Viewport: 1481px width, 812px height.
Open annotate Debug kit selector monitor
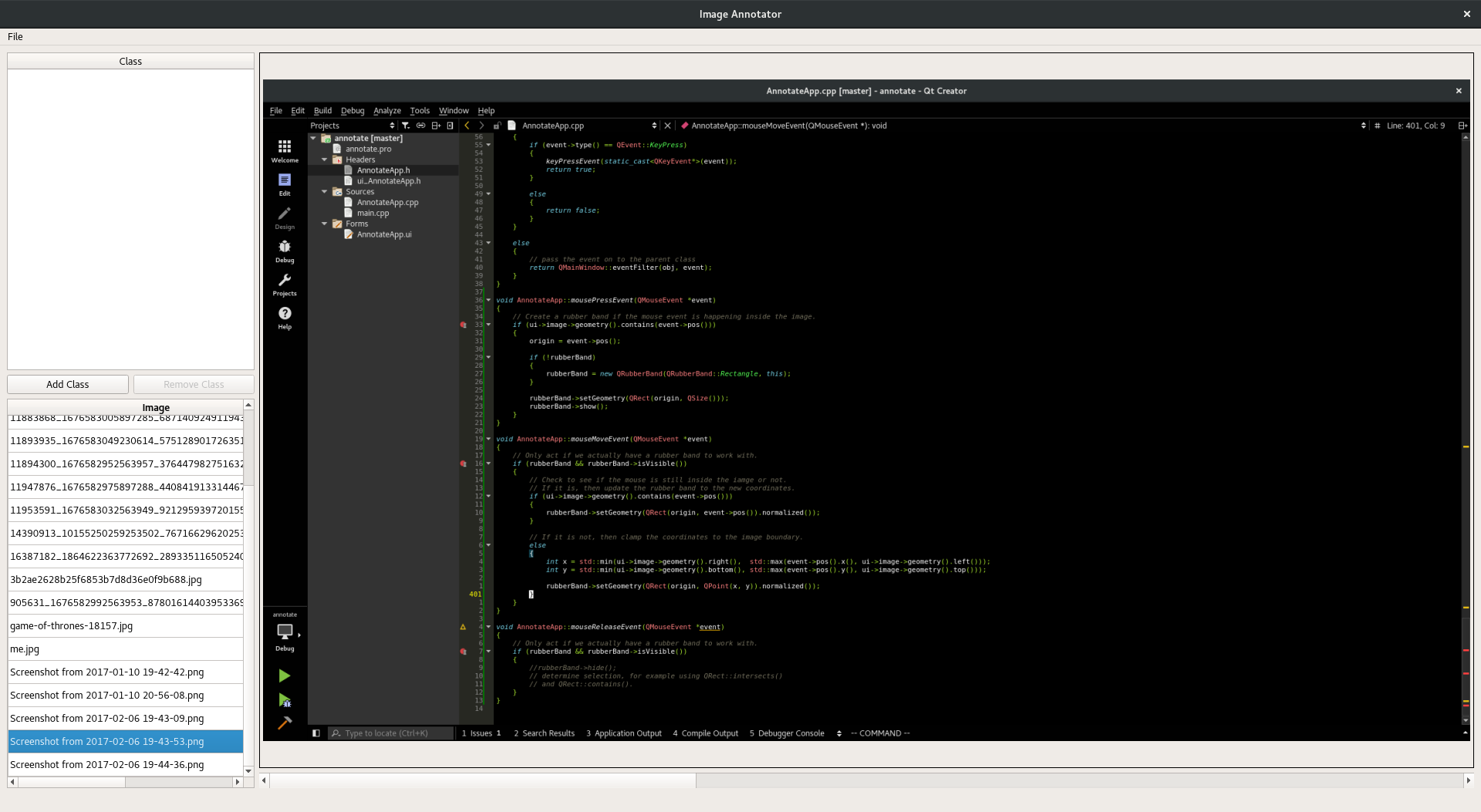click(x=285, y=632)
